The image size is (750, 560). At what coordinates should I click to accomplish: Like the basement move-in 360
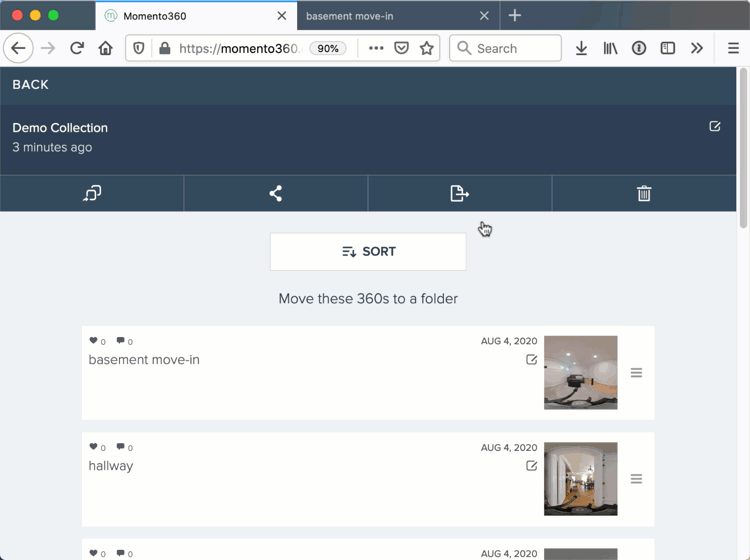[x=93, y=340]
